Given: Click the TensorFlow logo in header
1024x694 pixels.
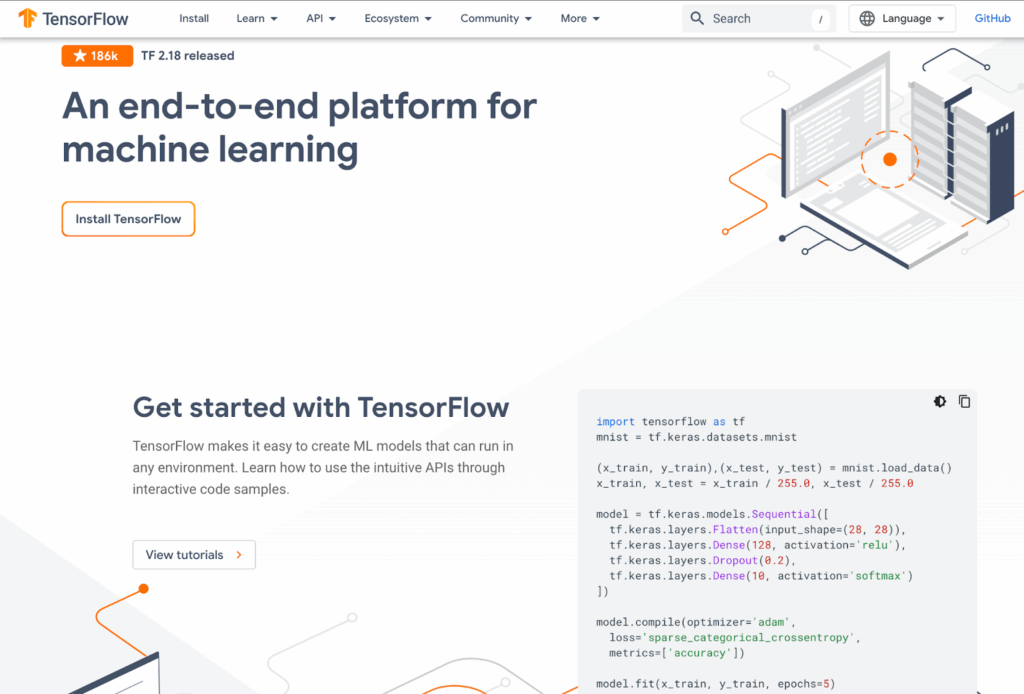Looking at the screenshot, I should tap(73, 18).
